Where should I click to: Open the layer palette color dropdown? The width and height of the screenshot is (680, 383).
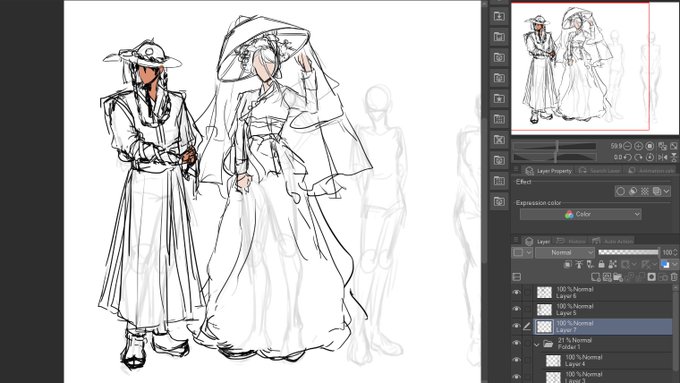(x=522, y=252)
